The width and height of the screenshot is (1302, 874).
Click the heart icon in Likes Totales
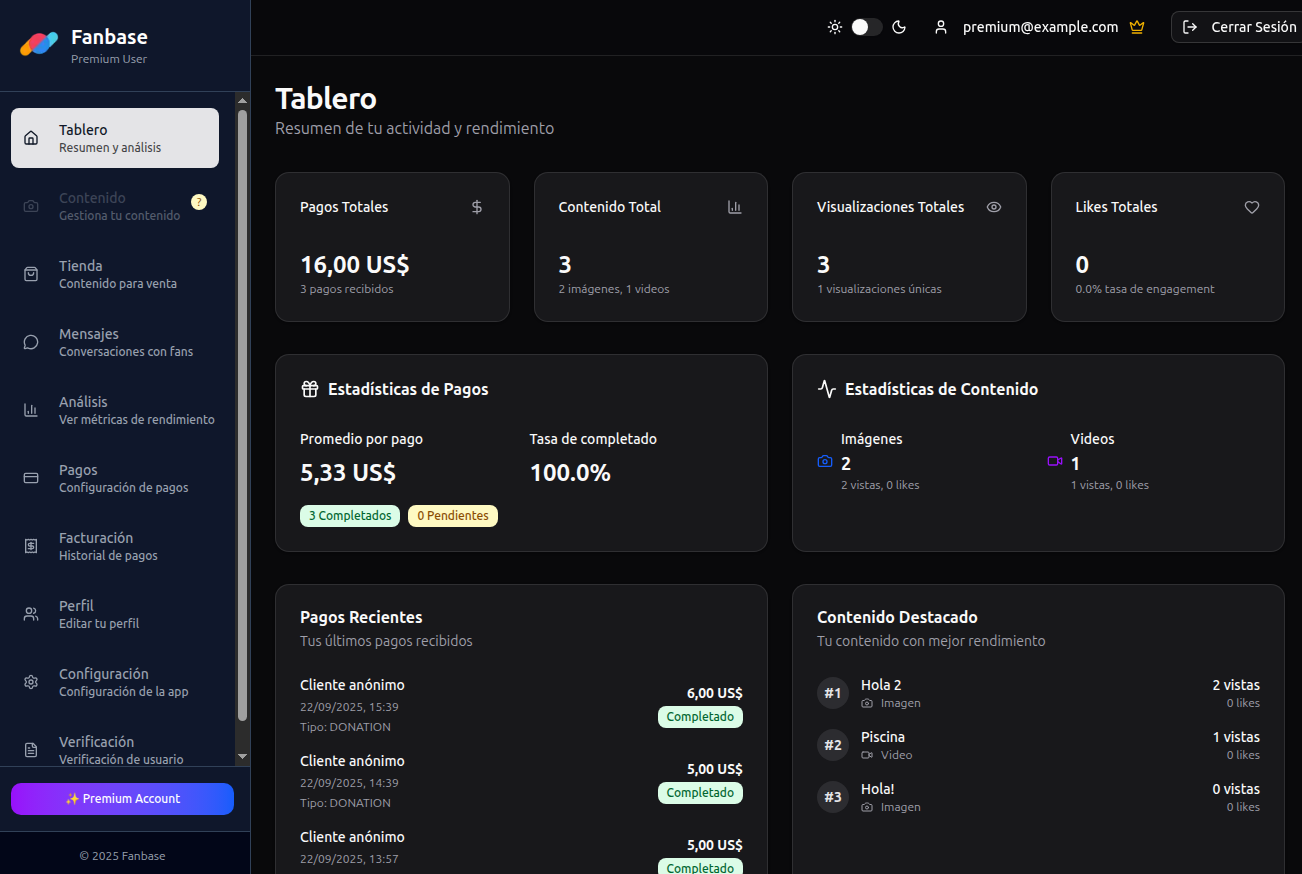[x=1252, y=207]
